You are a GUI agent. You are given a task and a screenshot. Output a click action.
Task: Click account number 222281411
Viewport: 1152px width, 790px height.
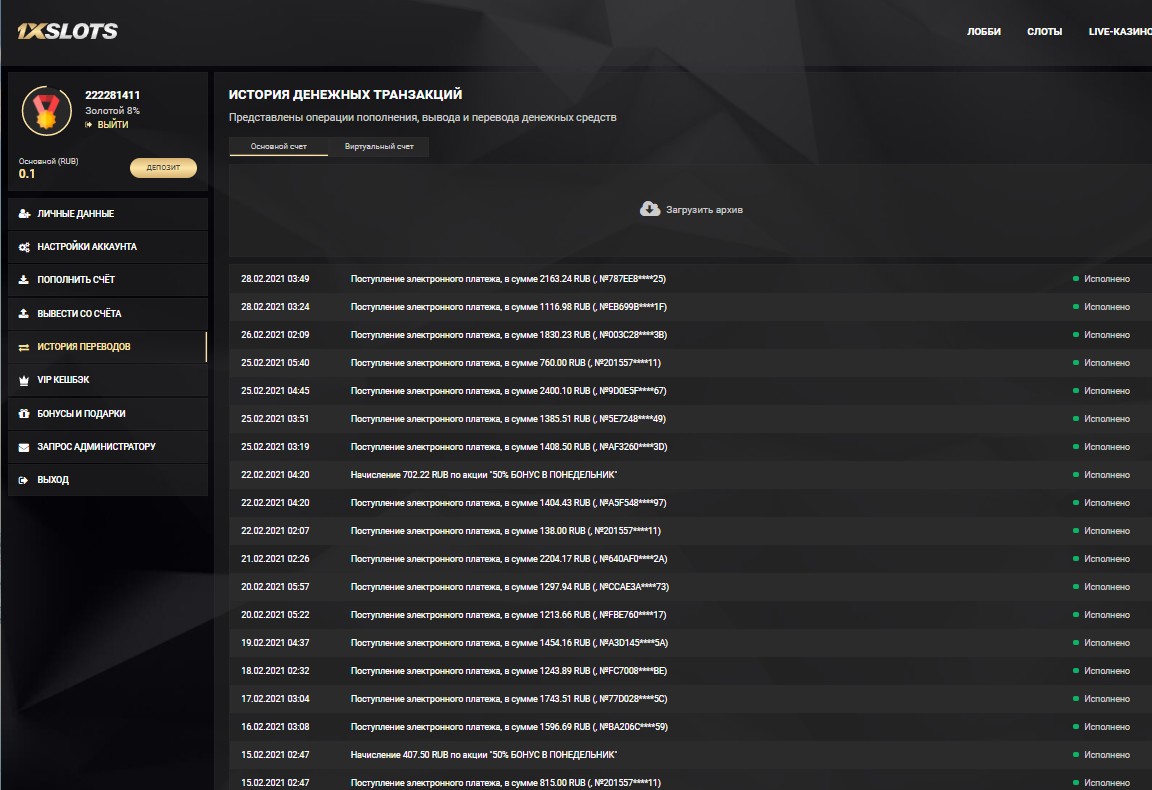(112, 95)
